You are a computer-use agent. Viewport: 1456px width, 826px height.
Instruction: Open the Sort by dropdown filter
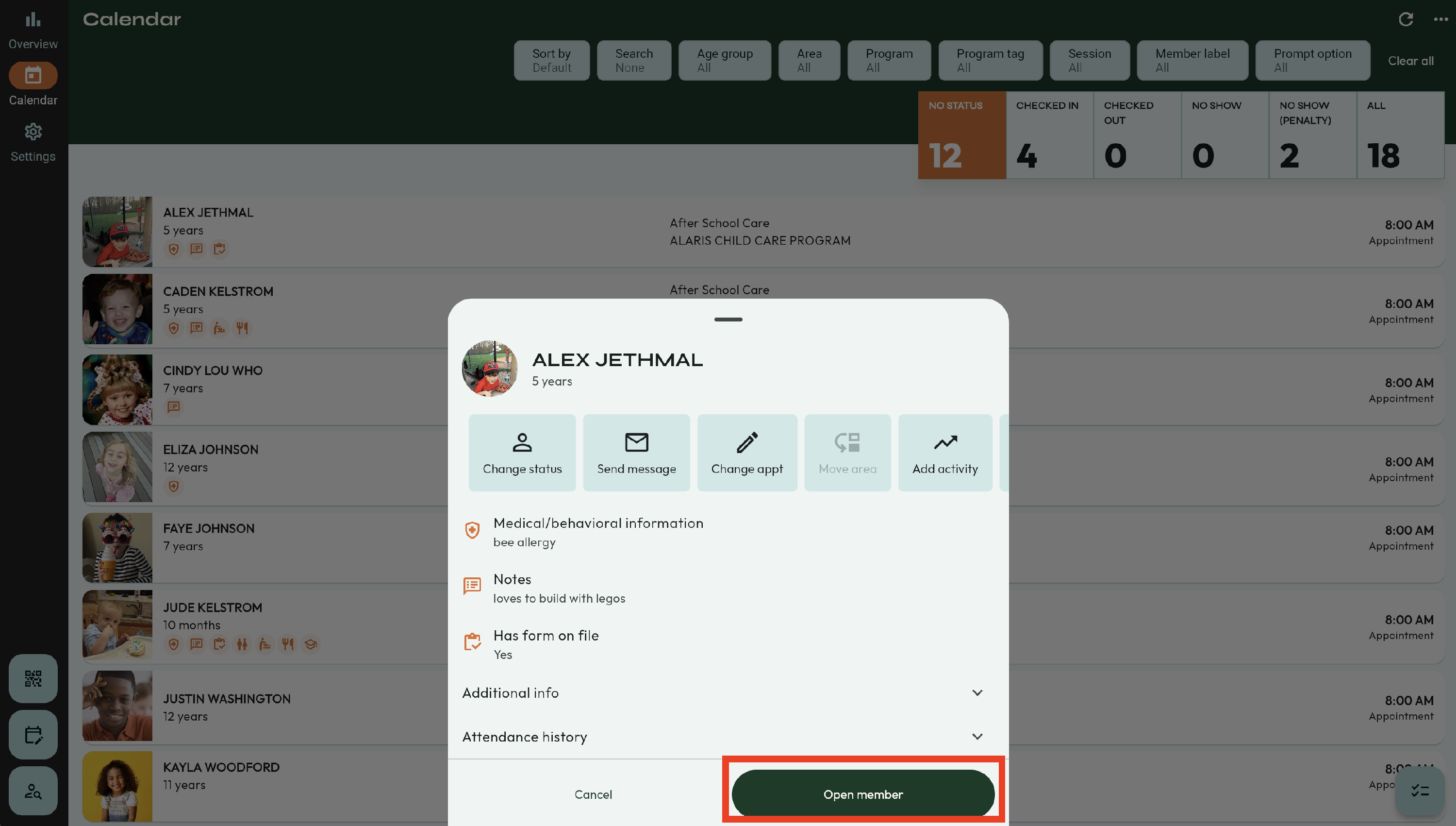tap(551, 60)
